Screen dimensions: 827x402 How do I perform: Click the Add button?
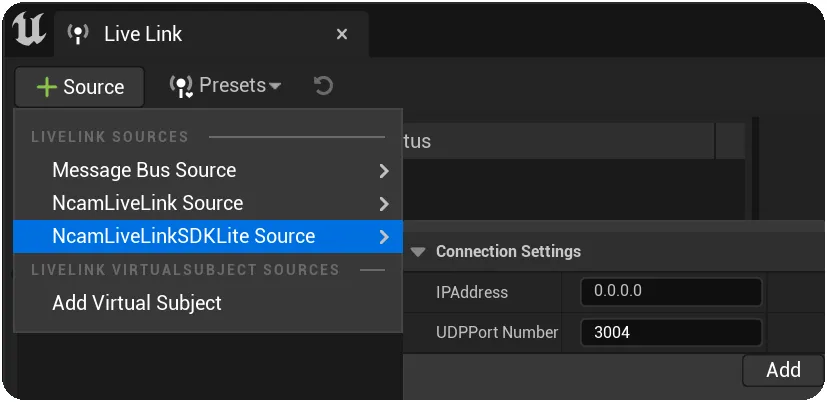click(x=783, y=370)
